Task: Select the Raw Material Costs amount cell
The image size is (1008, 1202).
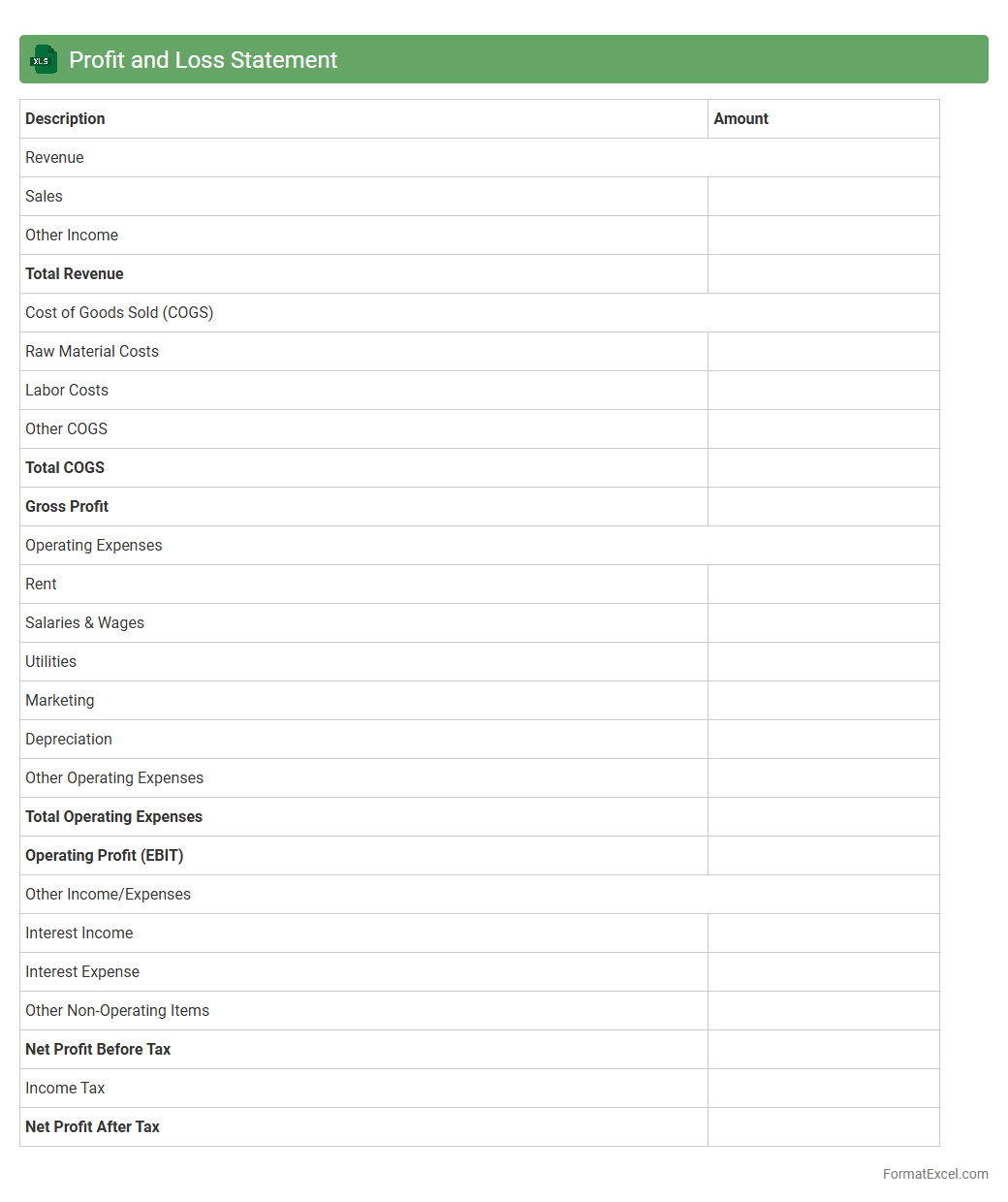Action: click(x=823, y=351)
